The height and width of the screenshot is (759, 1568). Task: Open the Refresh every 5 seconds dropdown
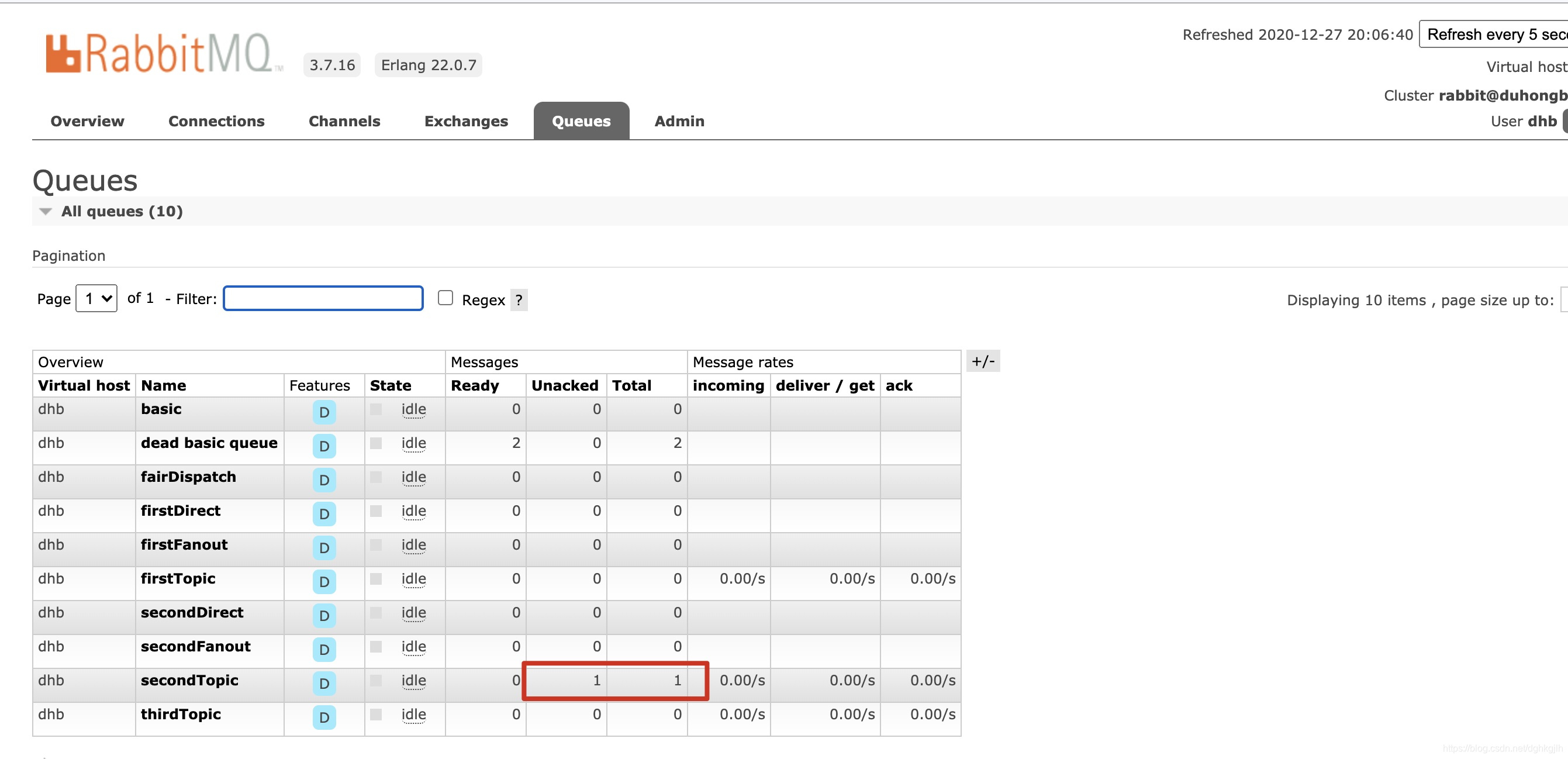coord(1494,34)
